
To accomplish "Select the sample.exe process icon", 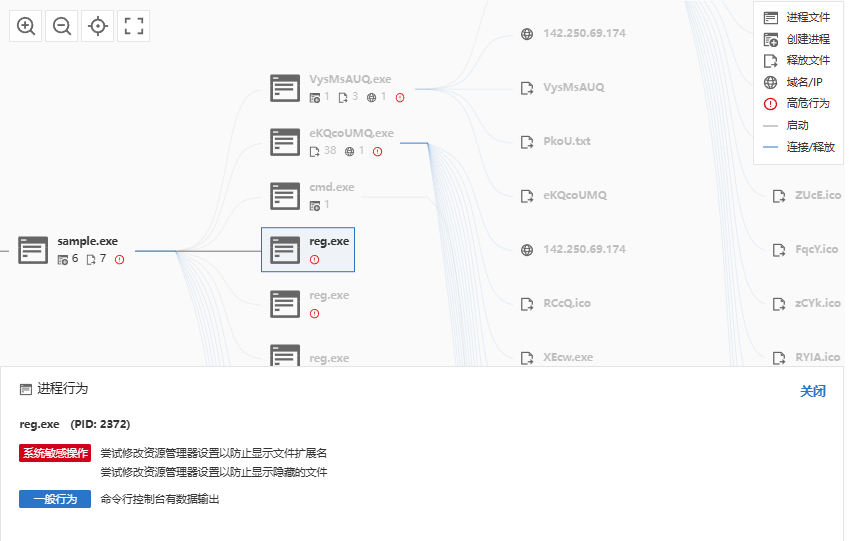I will [33, 250].
